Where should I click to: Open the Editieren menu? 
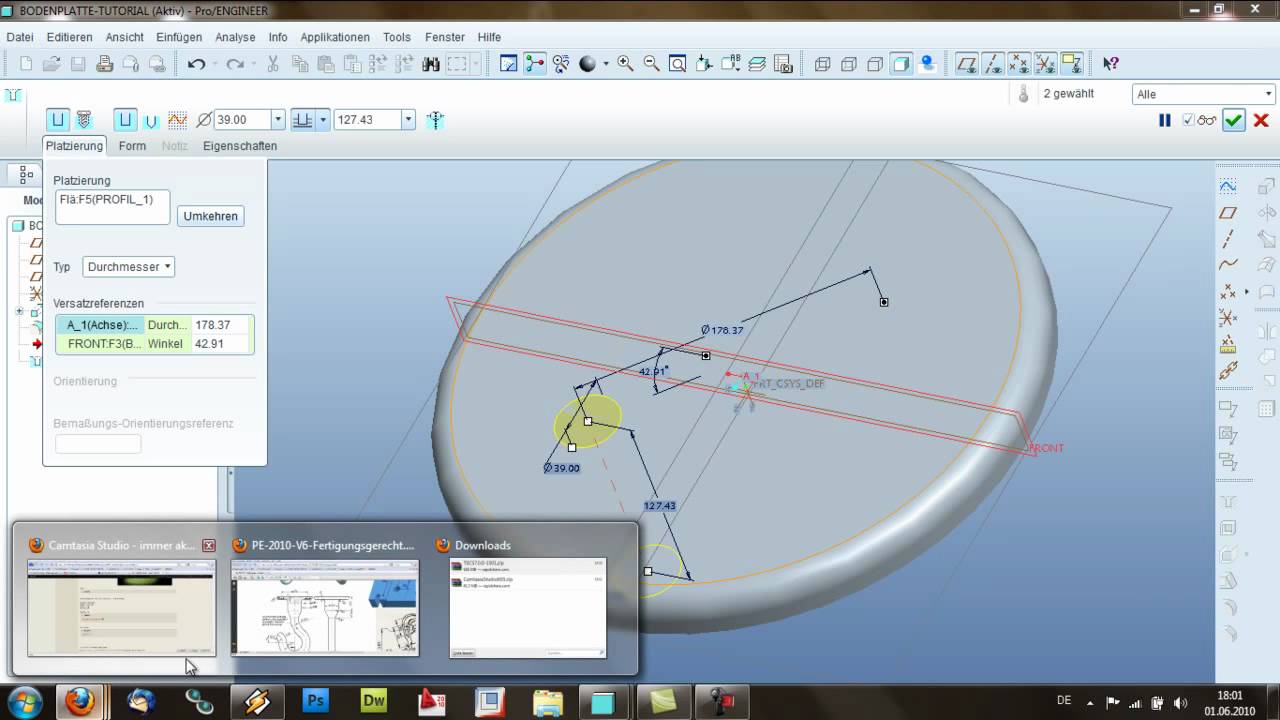[x=69, y=37]
